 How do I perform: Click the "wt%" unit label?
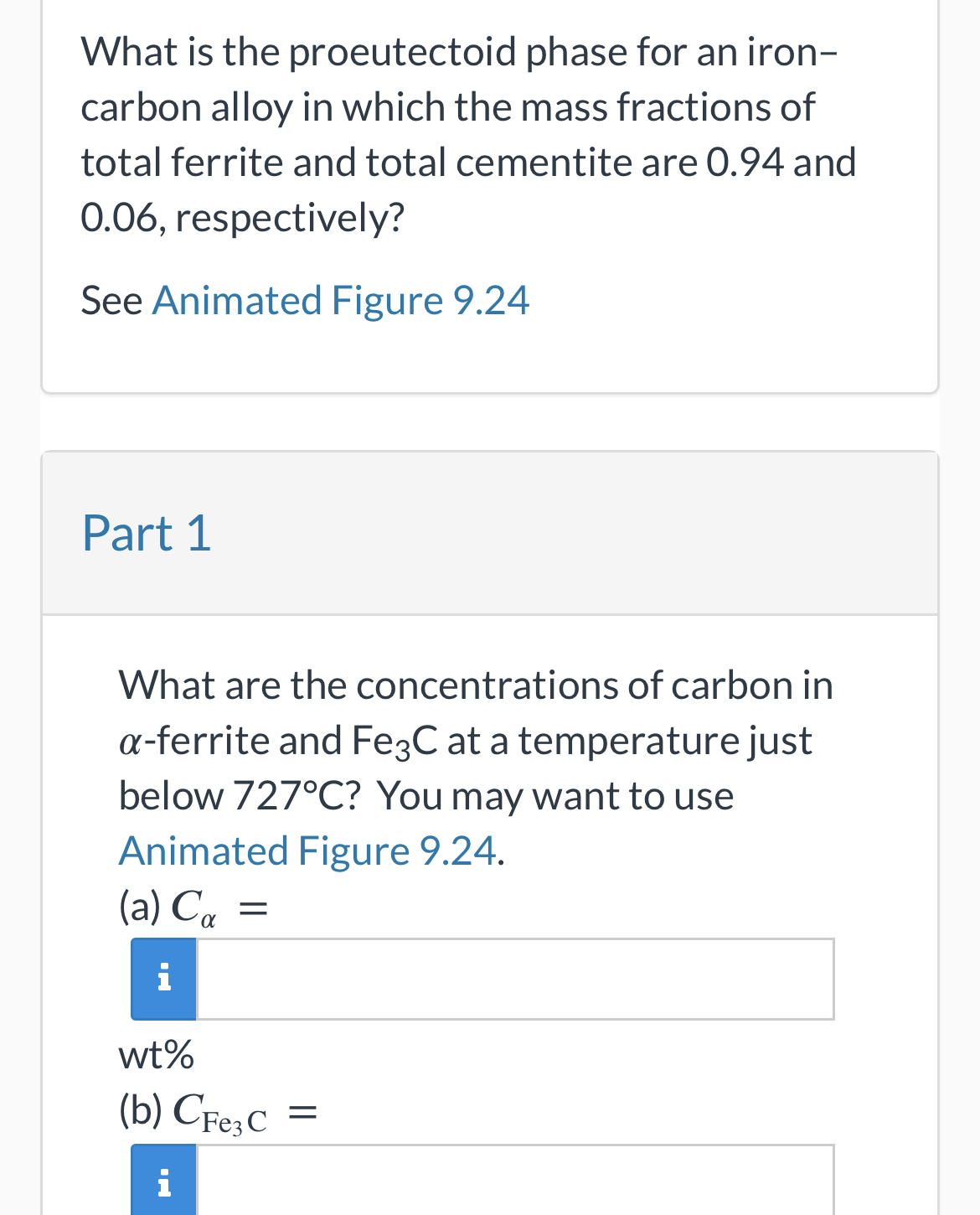[x=157, y=1054]
